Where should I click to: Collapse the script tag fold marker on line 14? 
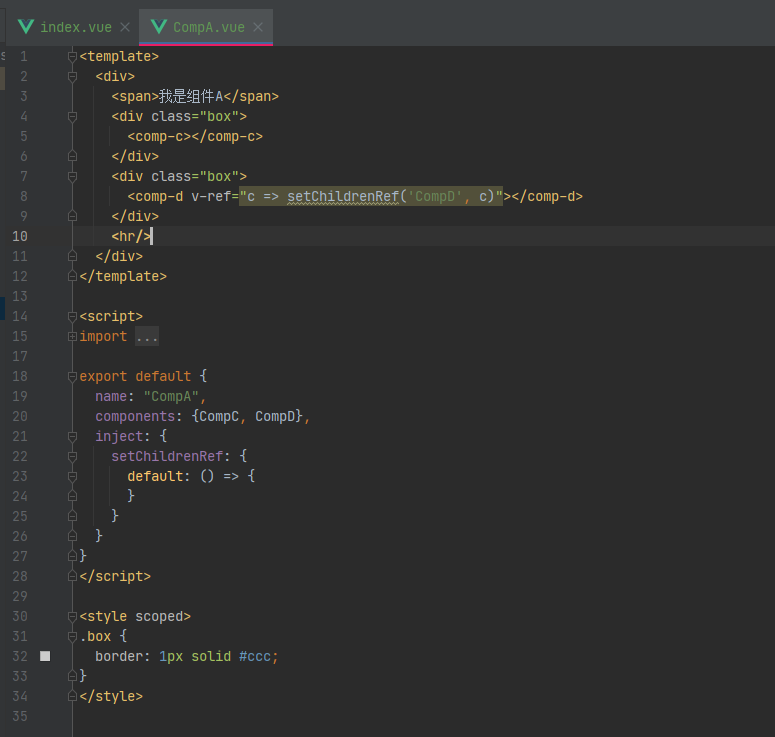72,316
